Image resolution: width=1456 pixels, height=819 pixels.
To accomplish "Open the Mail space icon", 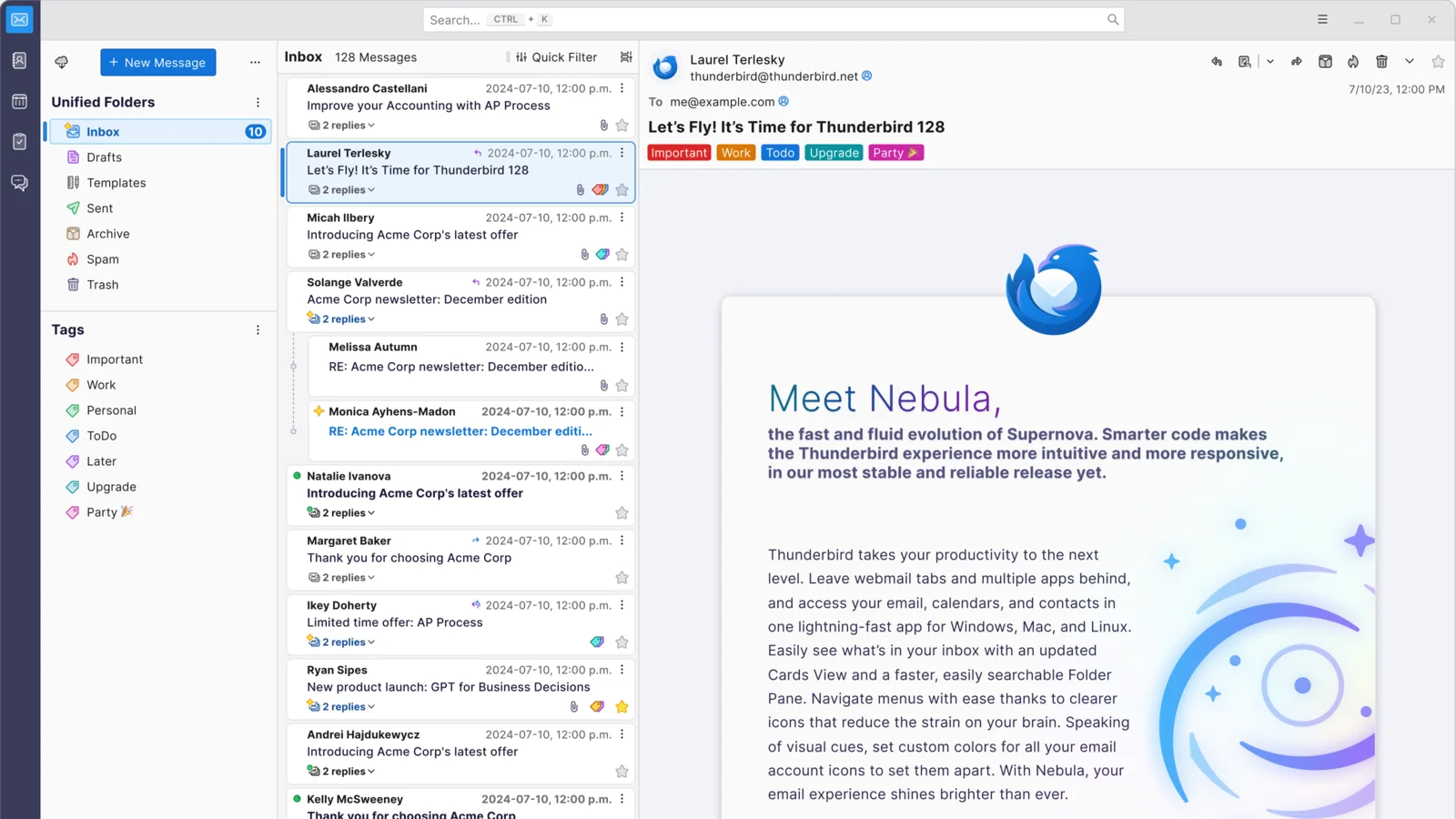I will coord(19,19).
